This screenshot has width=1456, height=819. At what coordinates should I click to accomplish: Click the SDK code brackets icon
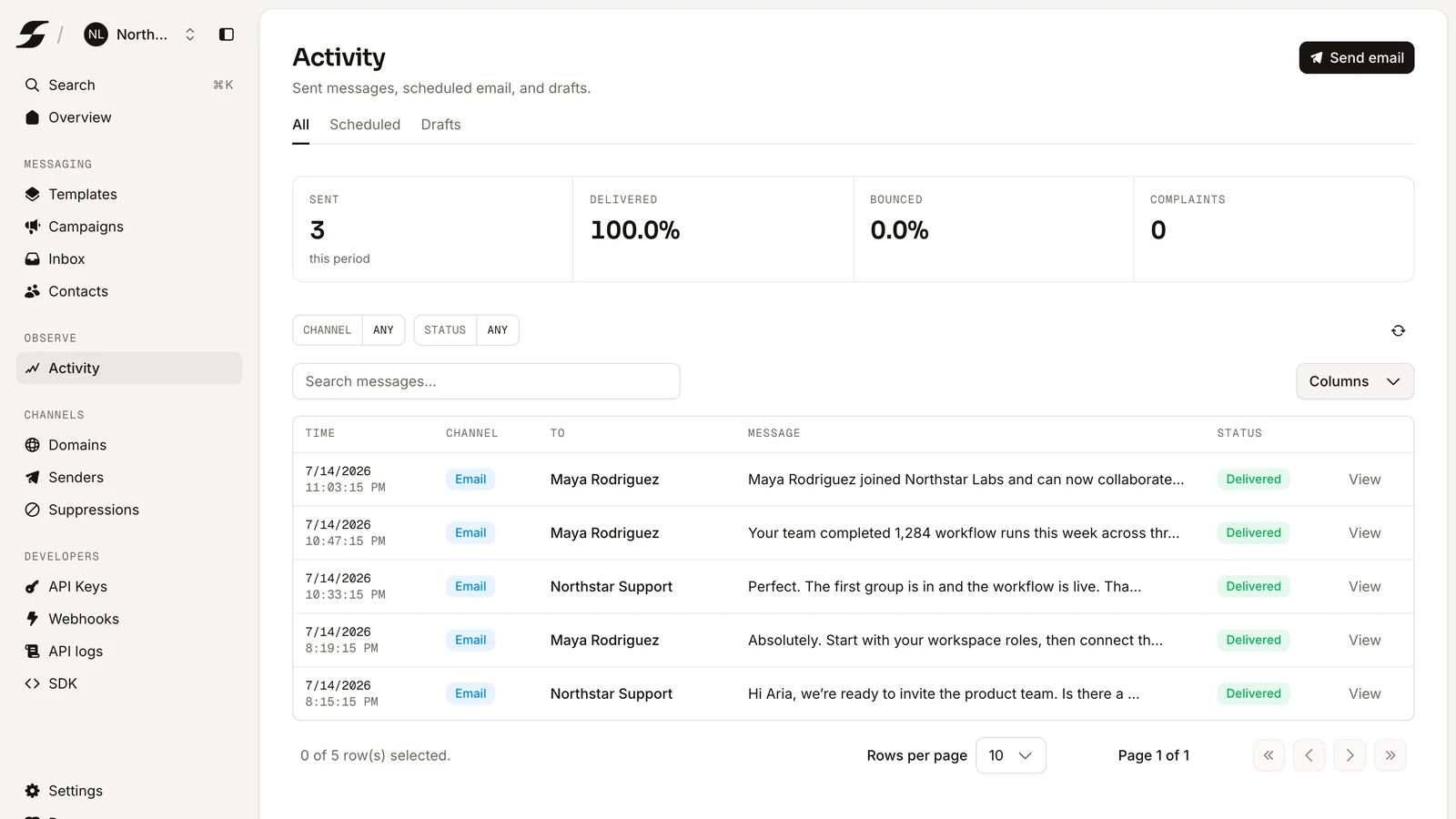click(32, 683)
